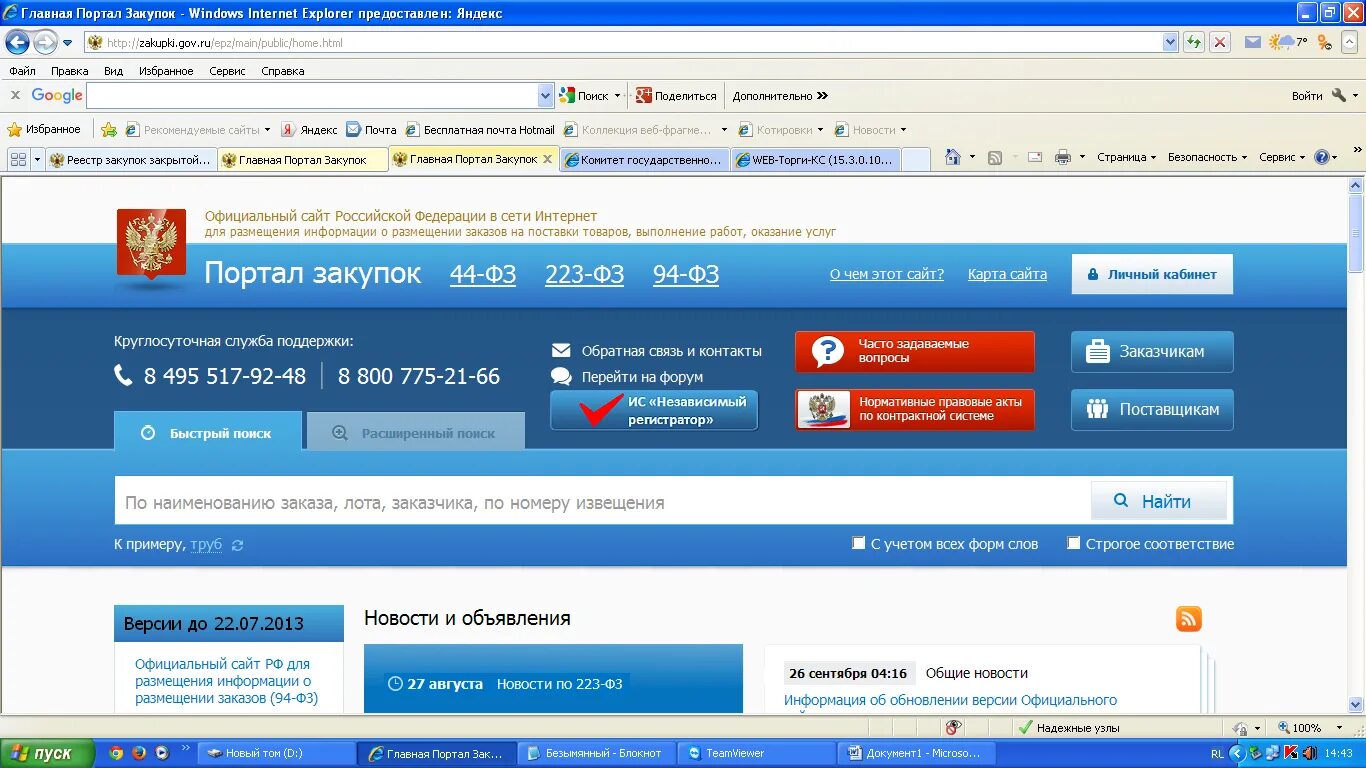
Task: Open Firefox from quick launch
Action: 139,753
